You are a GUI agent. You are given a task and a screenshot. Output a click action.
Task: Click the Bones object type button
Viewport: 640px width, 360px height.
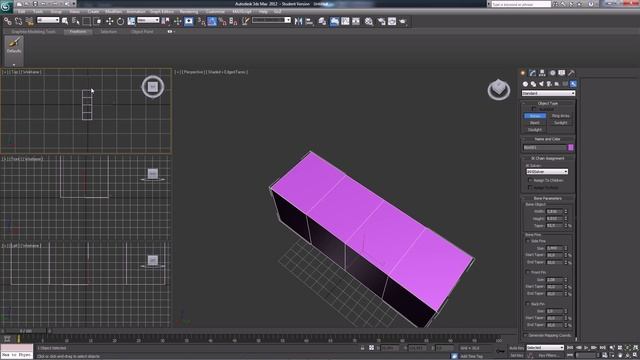(x=535, y=116)
